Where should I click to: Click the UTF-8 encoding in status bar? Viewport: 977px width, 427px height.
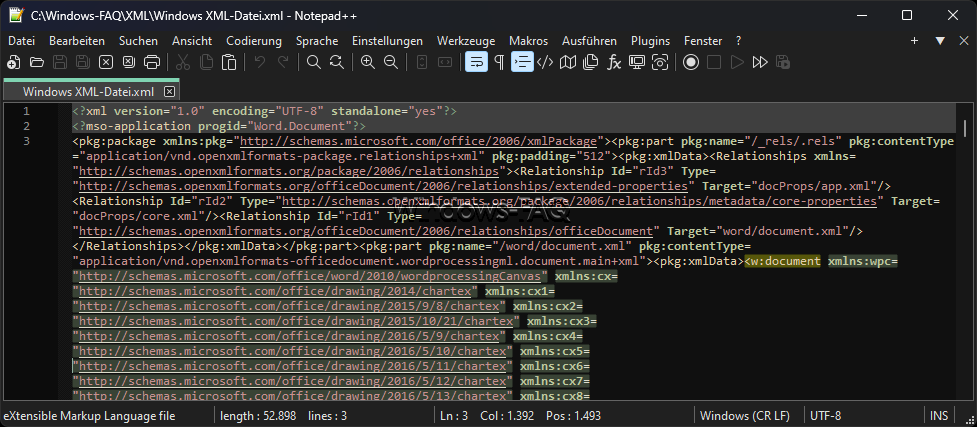[x=826, y=416]
